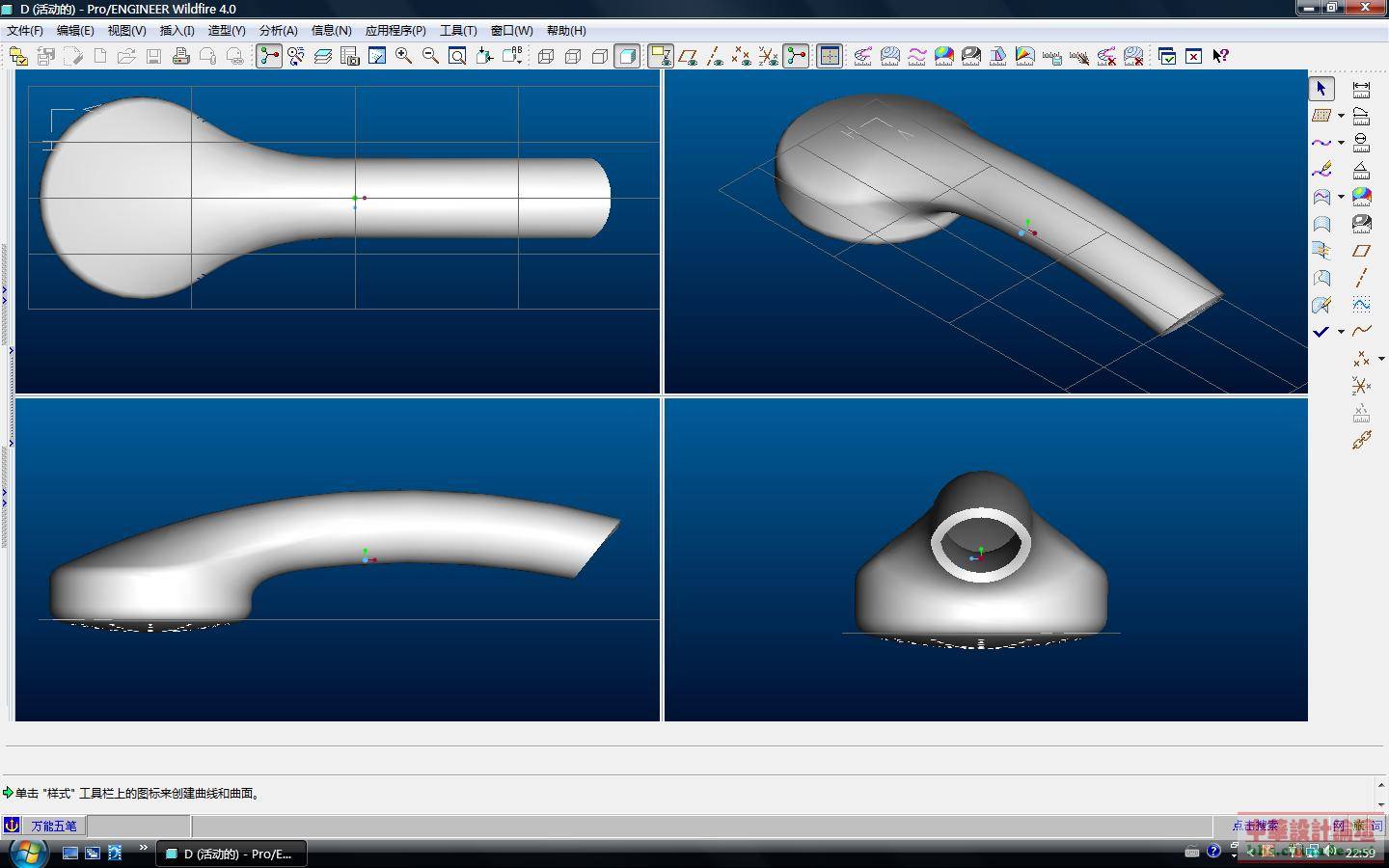Open the context-sensitive help pointer icon
1389x868 pixels.
coord(1220,56)
